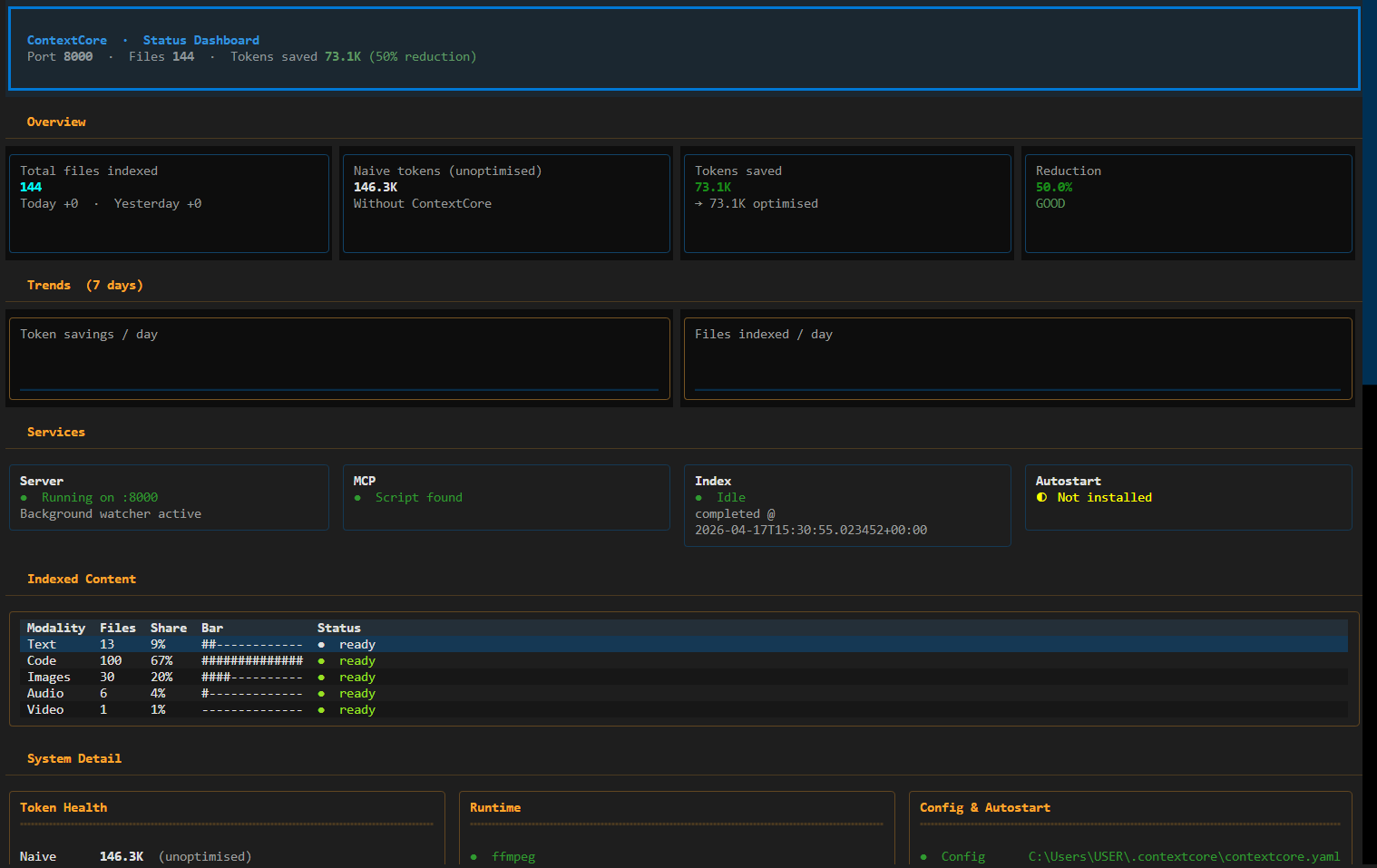Click the green dot next to Script found
Image resolution: width=1377 pixels, height=868 pixels.
click(x=357, y=498)
